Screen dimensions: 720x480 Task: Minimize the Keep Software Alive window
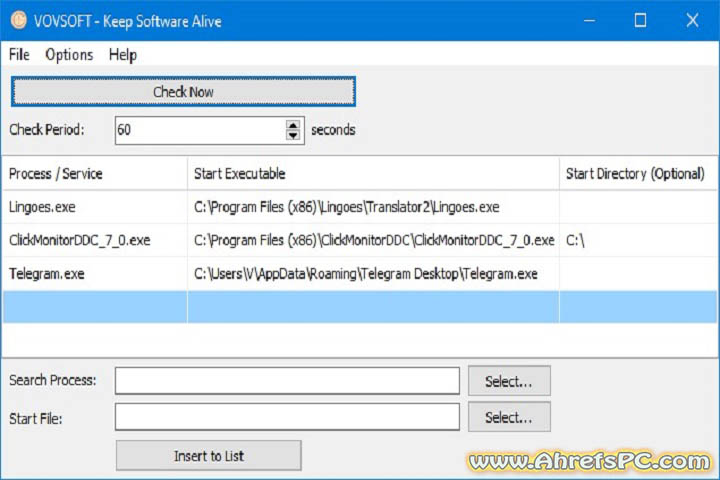pos(590,21)
